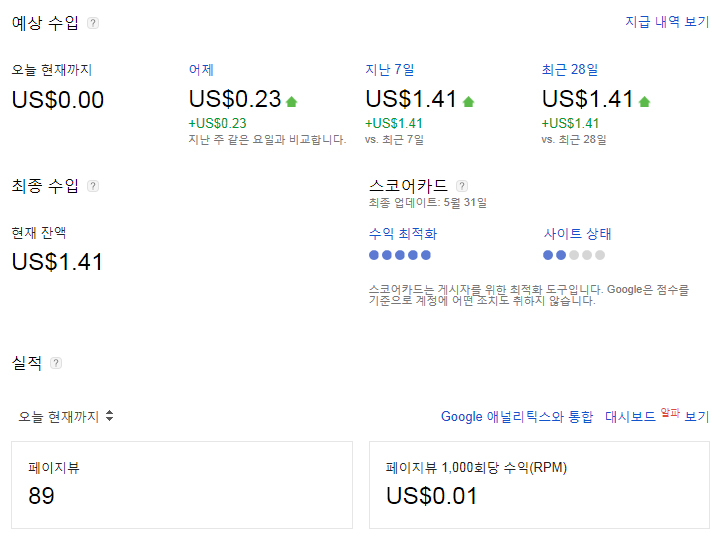Click the 사이트 상태 score dots

click(574, 255)
